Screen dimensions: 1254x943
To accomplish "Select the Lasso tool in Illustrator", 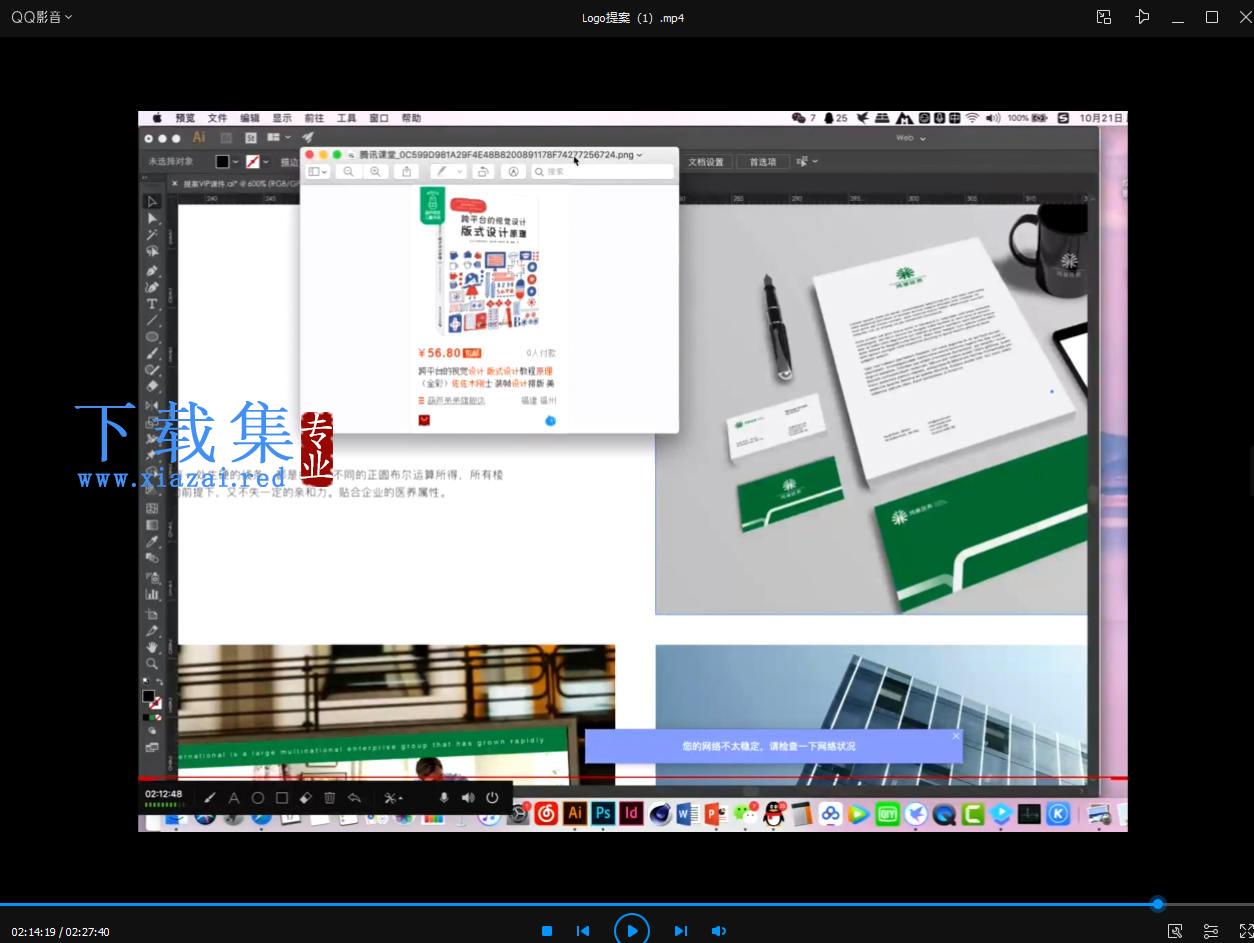I will (152, 252).
